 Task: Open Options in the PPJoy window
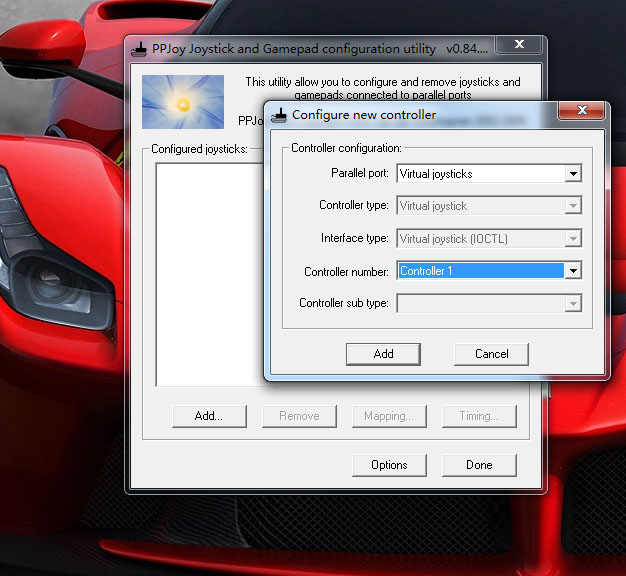(389, 465)
